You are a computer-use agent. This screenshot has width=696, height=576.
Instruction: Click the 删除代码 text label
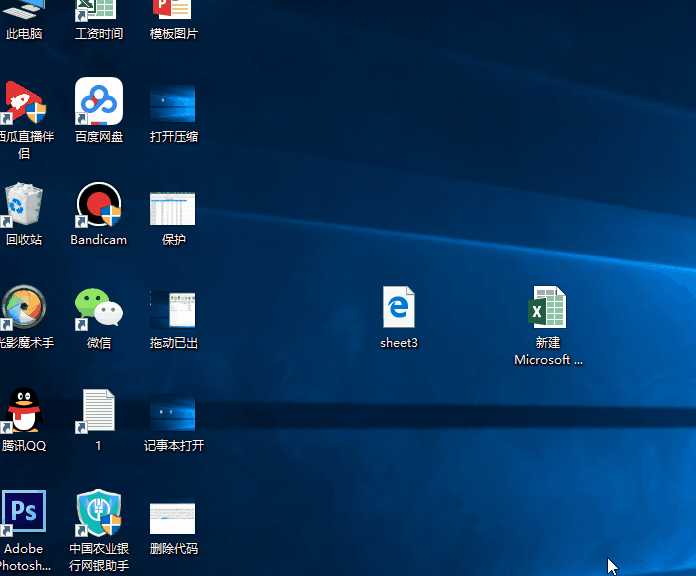[x=174, y=549]
